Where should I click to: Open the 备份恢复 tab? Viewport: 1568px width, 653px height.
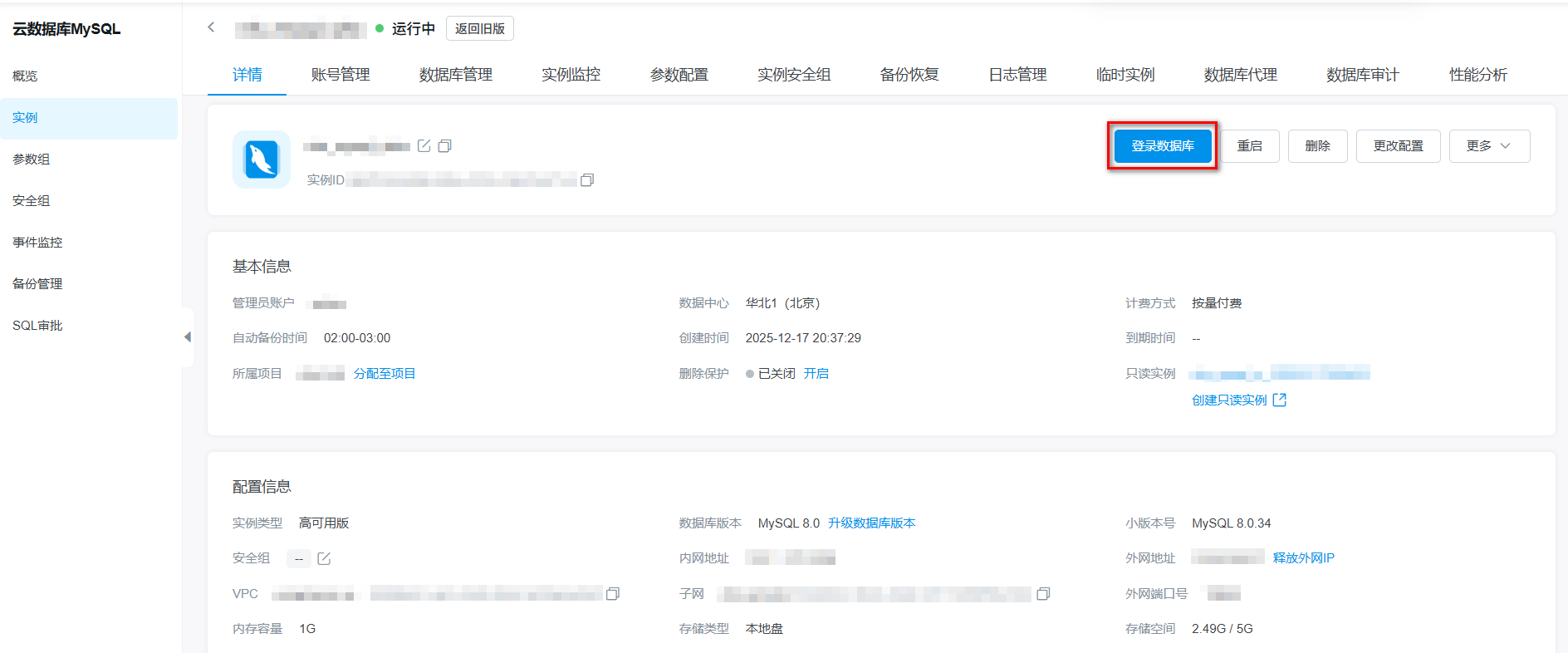point(909,75)
